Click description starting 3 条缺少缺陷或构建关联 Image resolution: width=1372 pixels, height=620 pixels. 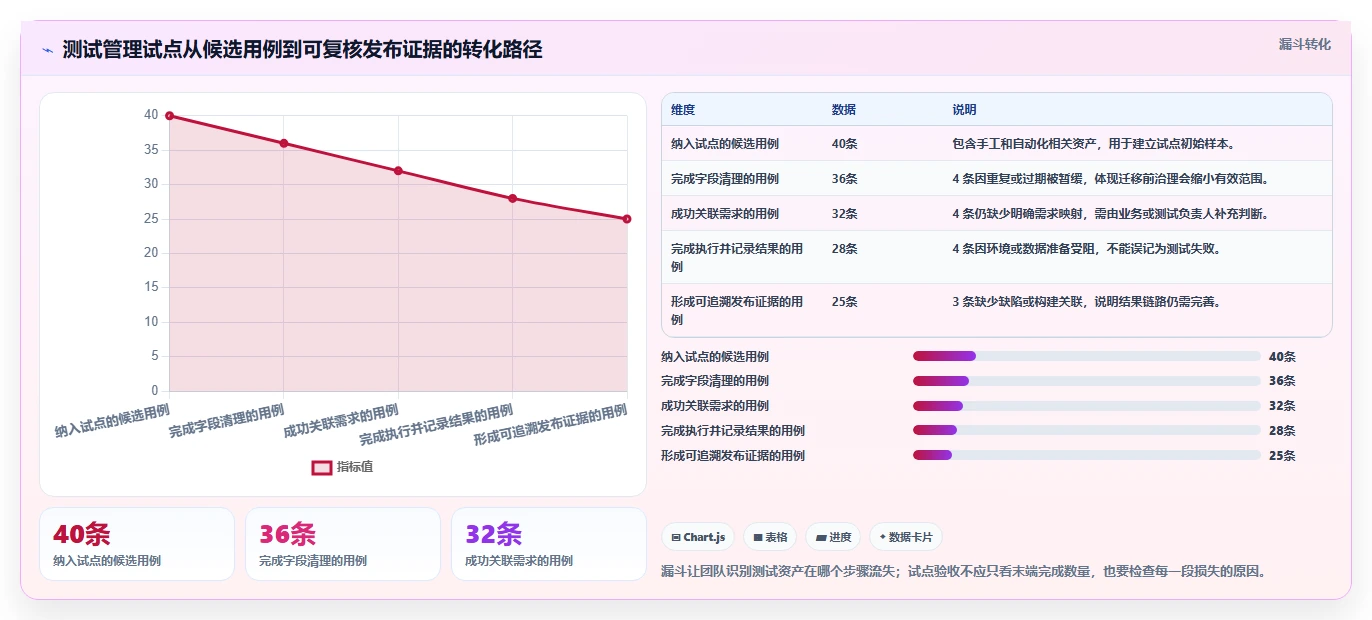click(1086, 301)
